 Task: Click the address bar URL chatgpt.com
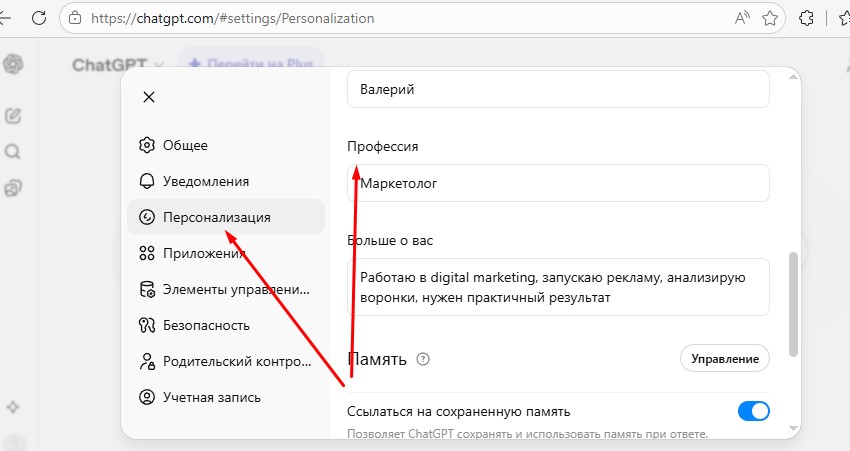coord(233,18)
